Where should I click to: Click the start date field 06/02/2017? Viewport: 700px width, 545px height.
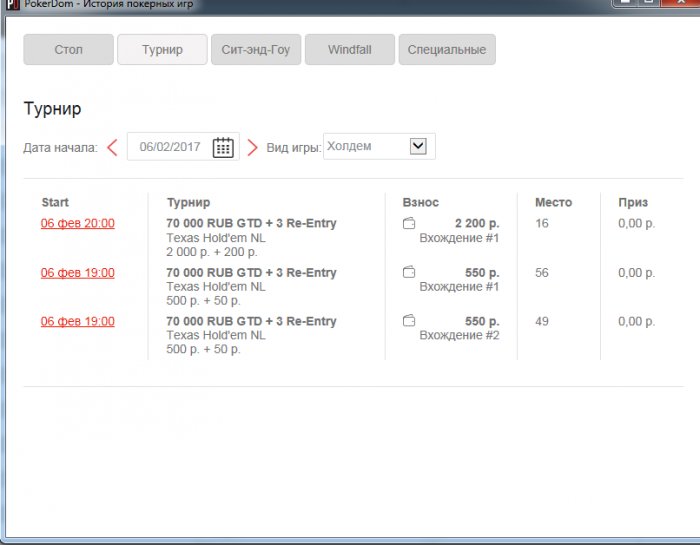click(170, 147)
